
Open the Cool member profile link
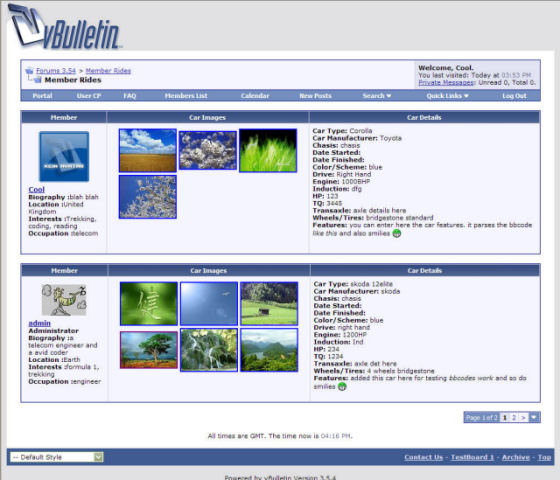[36, 189]
